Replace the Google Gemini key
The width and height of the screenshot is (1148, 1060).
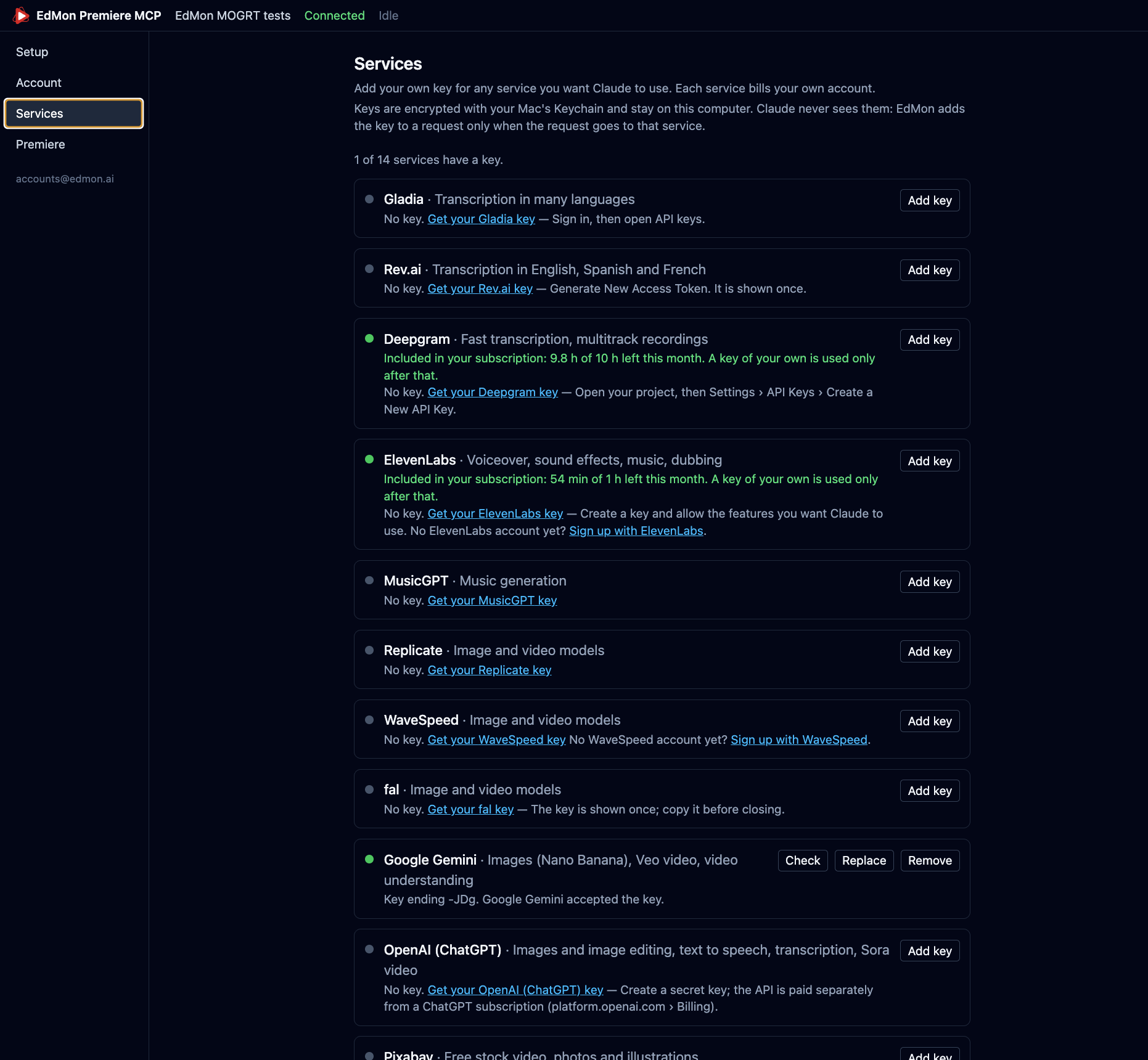tap(864, 860)
